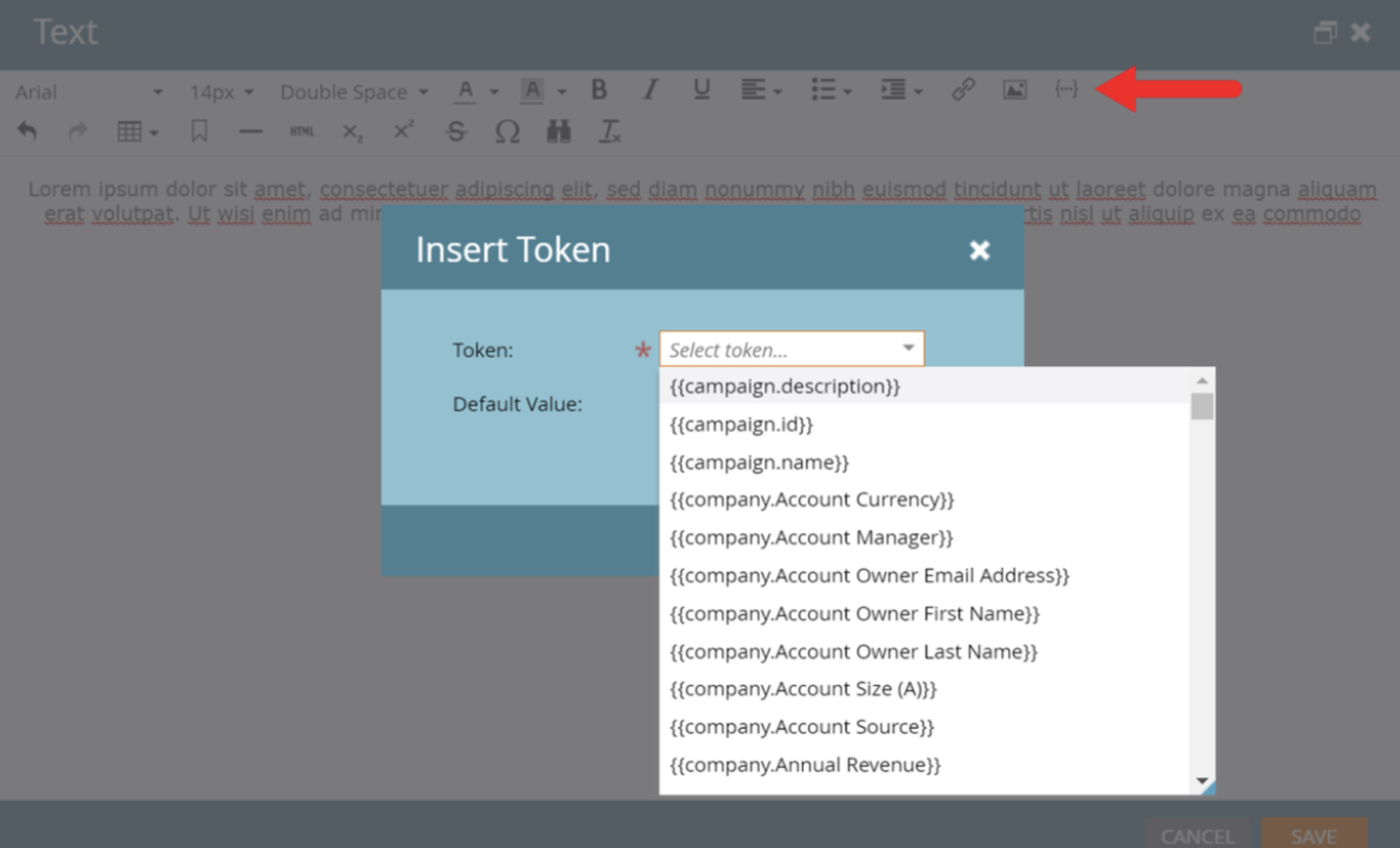Open the HTML source view
Viewport: 1400px width, 848px height.
coord(301,132)
